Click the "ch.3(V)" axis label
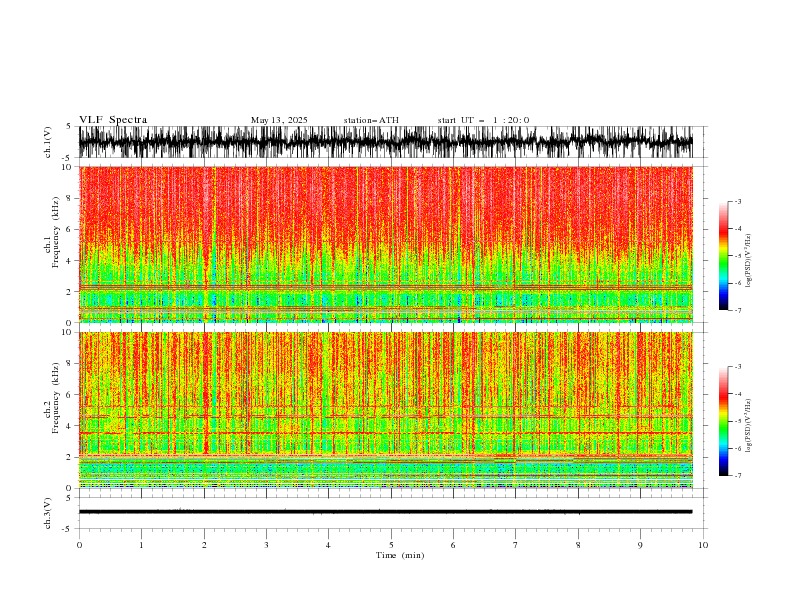792x612 pixels. click(48, 513)
